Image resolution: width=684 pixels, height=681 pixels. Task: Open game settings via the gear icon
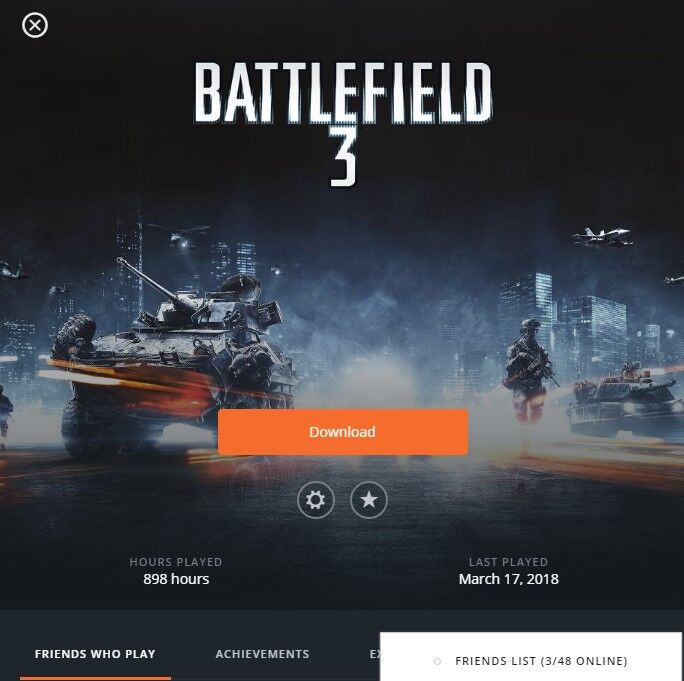click(315, 500)
